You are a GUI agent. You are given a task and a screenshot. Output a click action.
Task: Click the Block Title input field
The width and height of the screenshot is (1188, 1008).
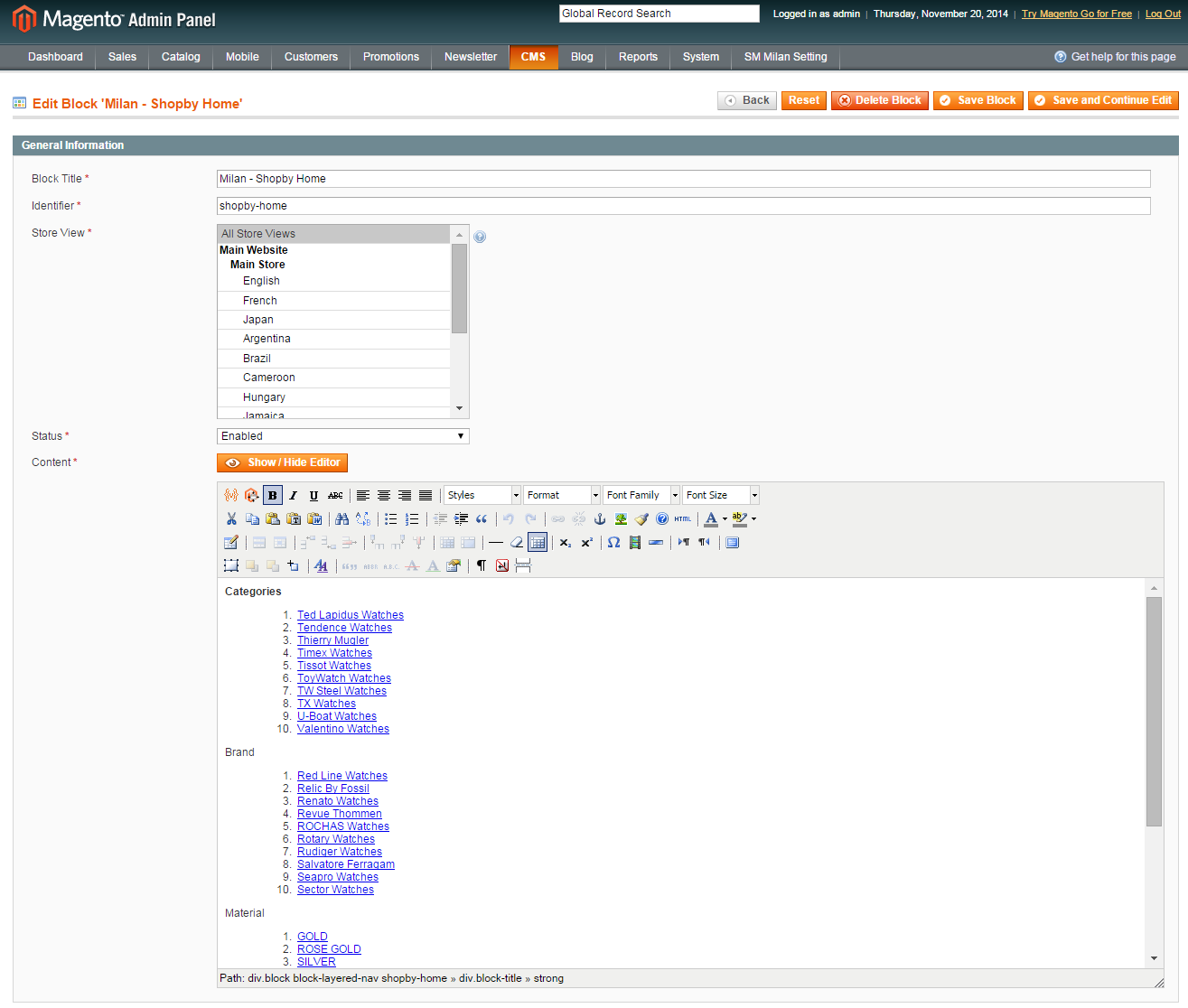(684, 179)
